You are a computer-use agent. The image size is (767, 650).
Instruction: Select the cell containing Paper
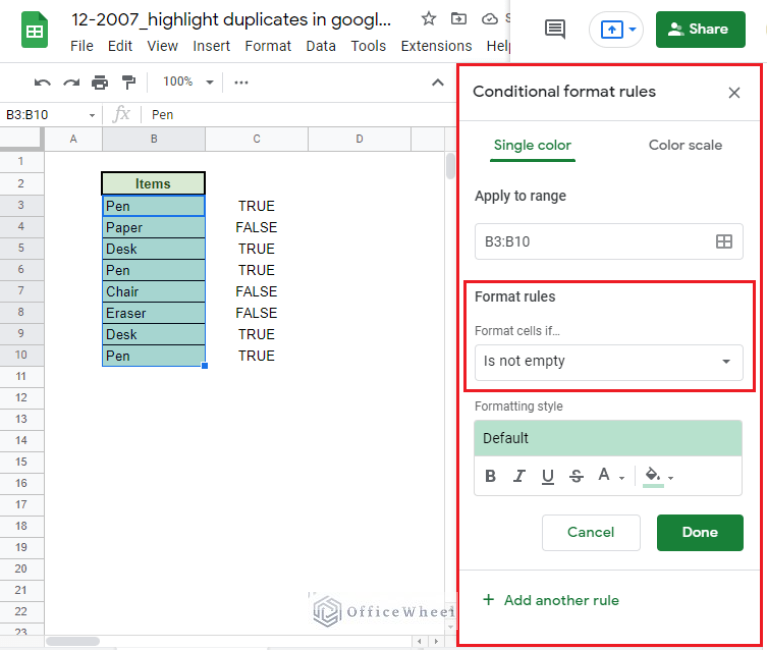pyautogui.click(x=154, y=227)
